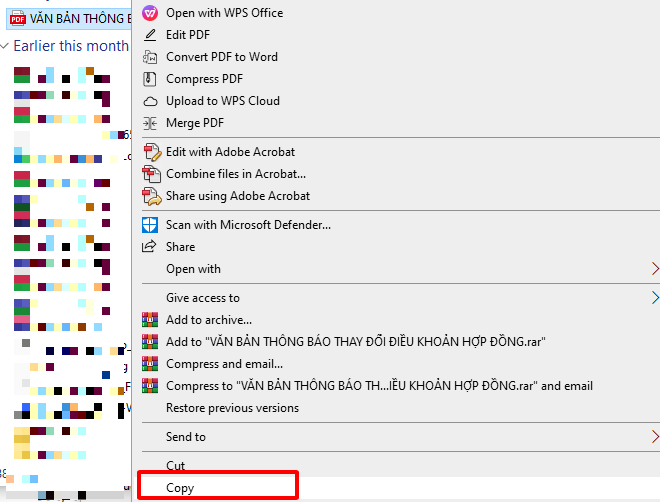Viewport: 660px width, 502px height.
Task: Select Restore previous versions
Action: pyautogui.click(x=232, y=408)
